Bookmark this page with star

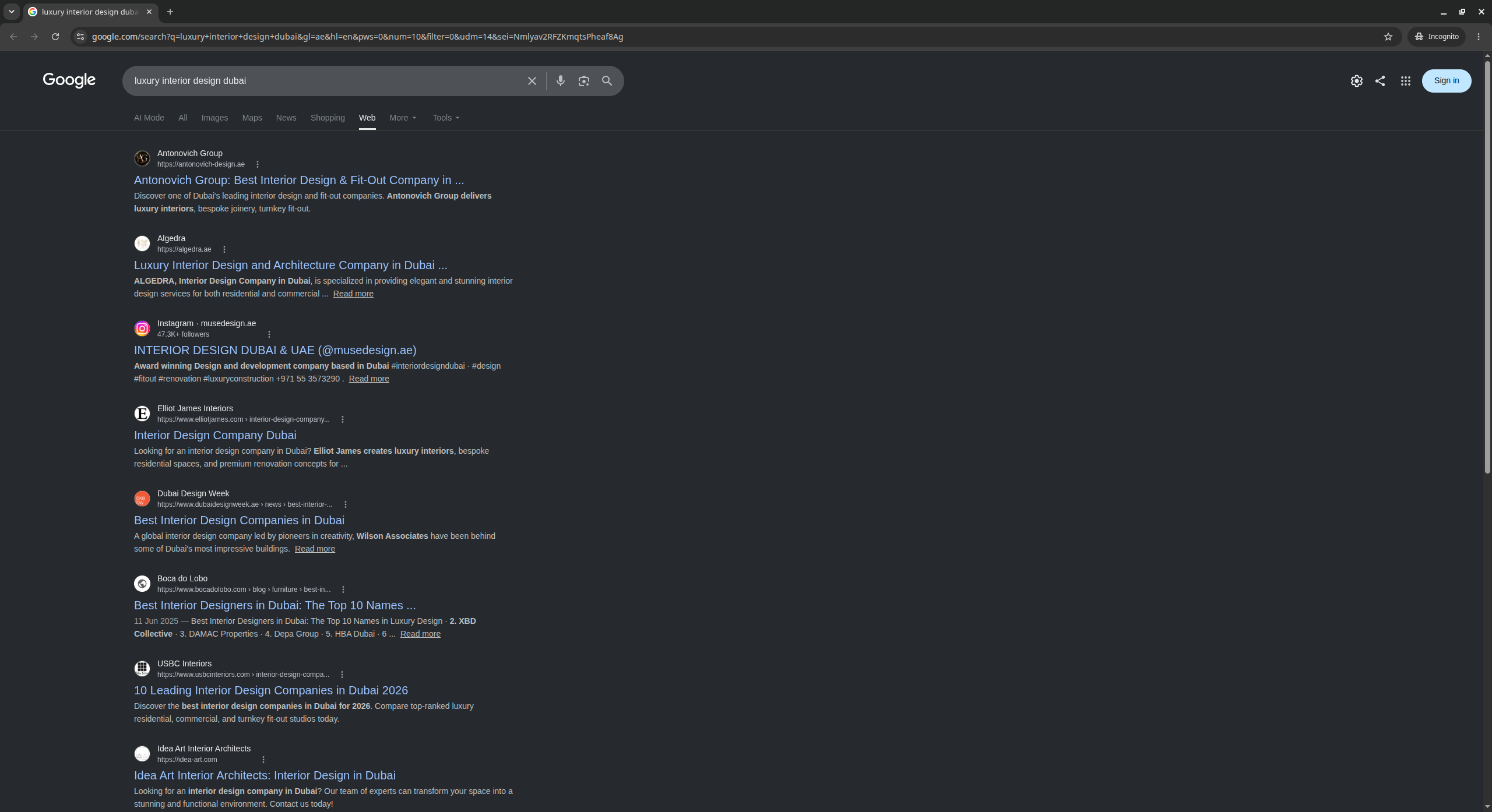pyautogui.click(x=1388, y=37)
